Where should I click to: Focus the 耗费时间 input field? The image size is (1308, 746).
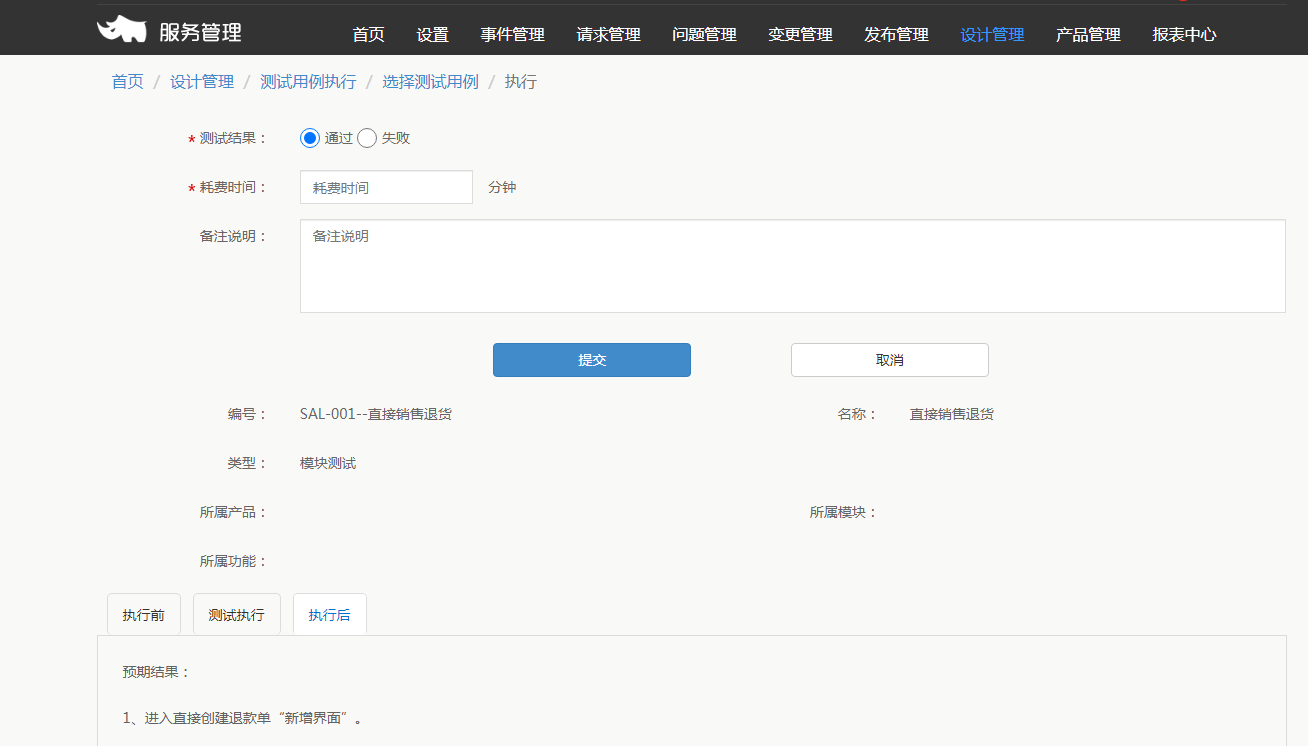386,187
